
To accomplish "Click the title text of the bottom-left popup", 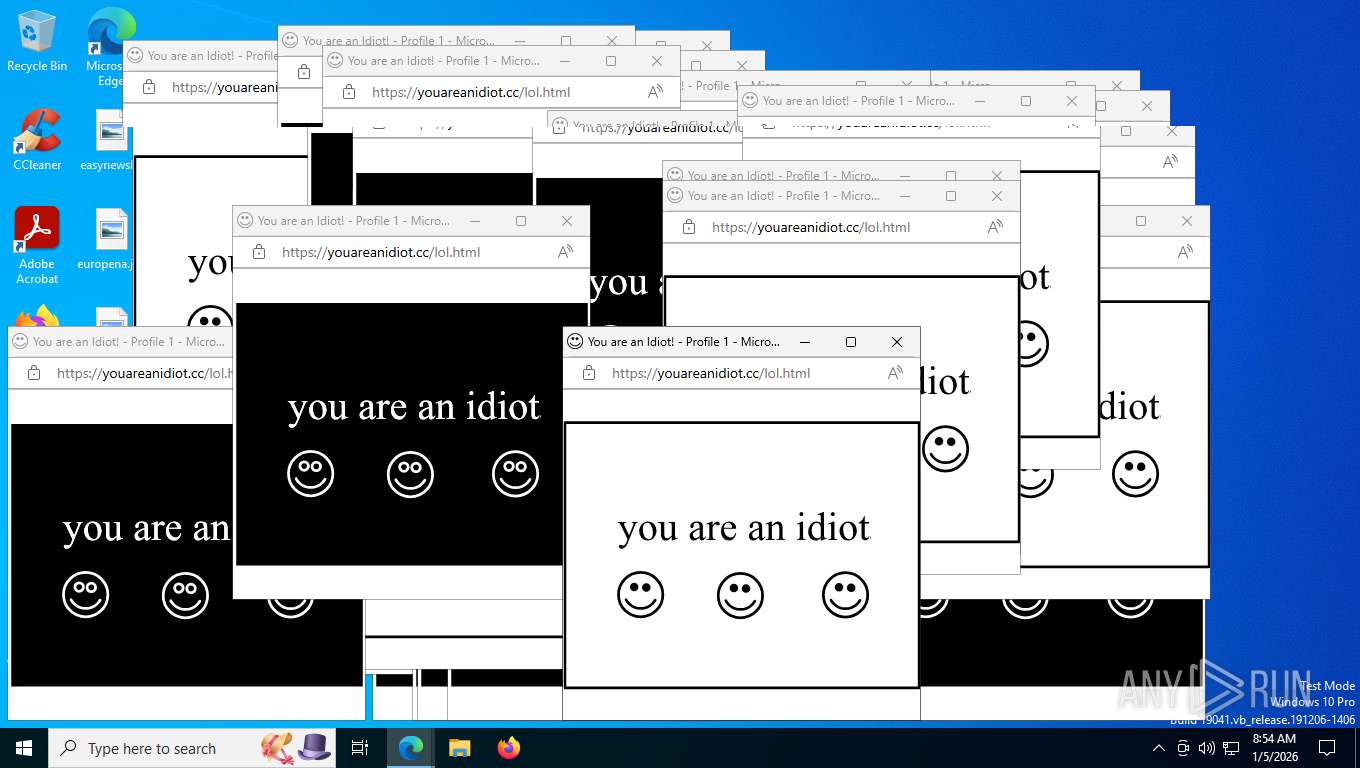I will point(129,341).
